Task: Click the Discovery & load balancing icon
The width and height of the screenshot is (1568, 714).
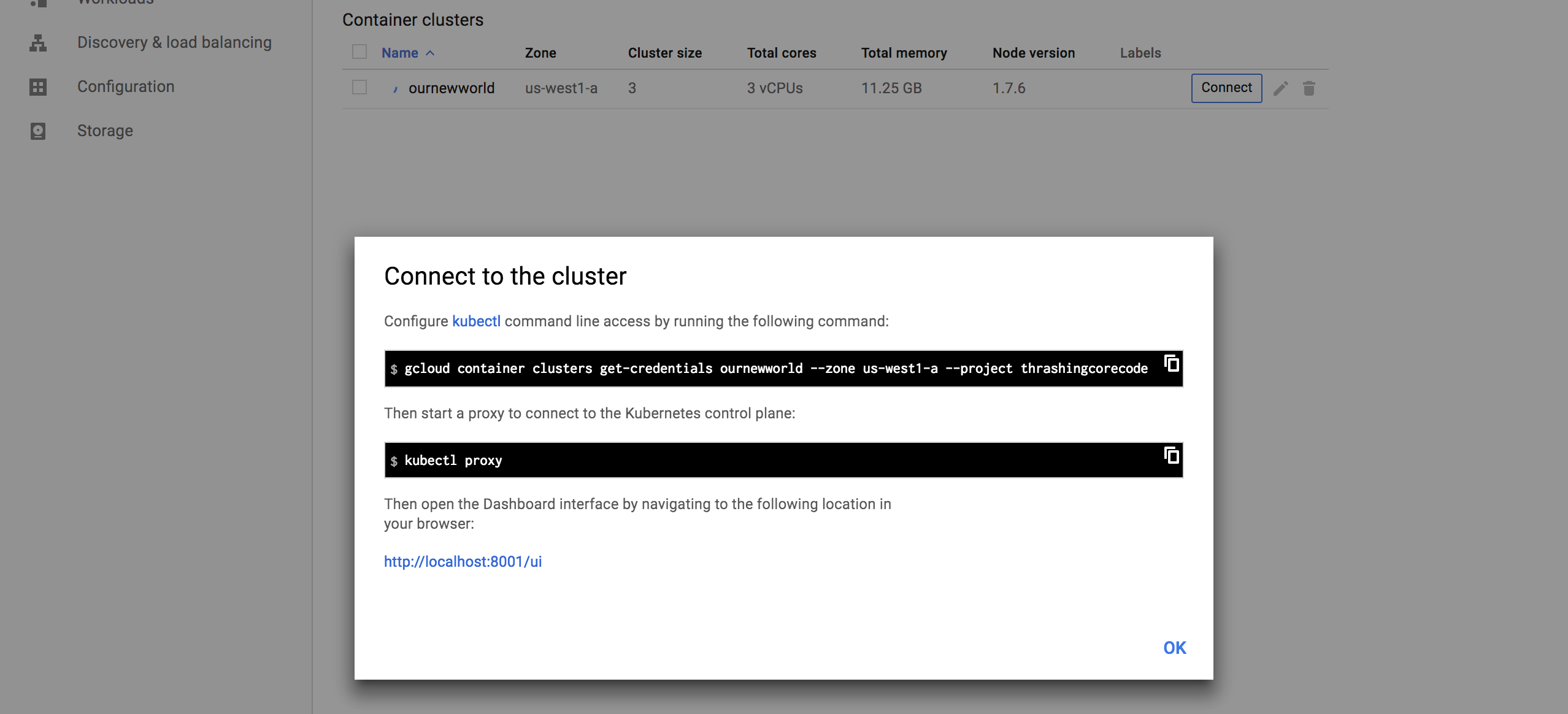Action: coord(38,42)
